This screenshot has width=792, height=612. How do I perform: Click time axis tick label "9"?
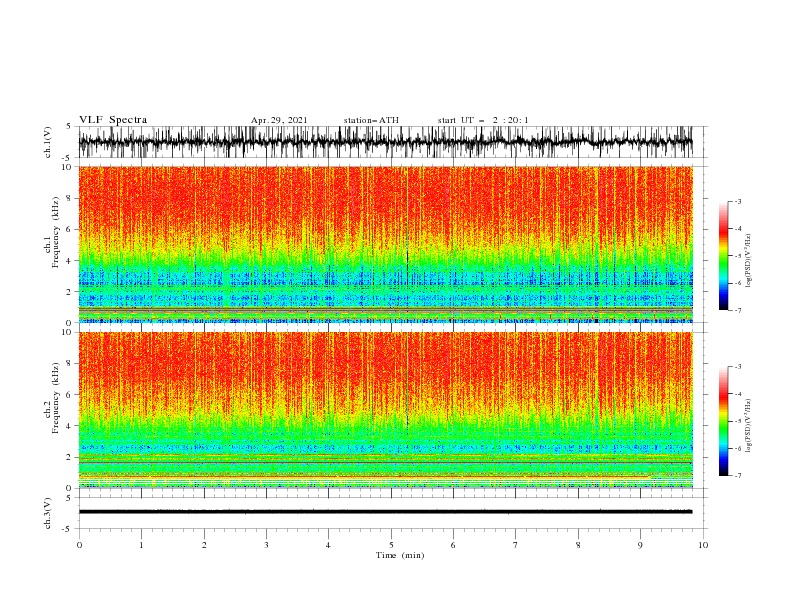(640, 545)
